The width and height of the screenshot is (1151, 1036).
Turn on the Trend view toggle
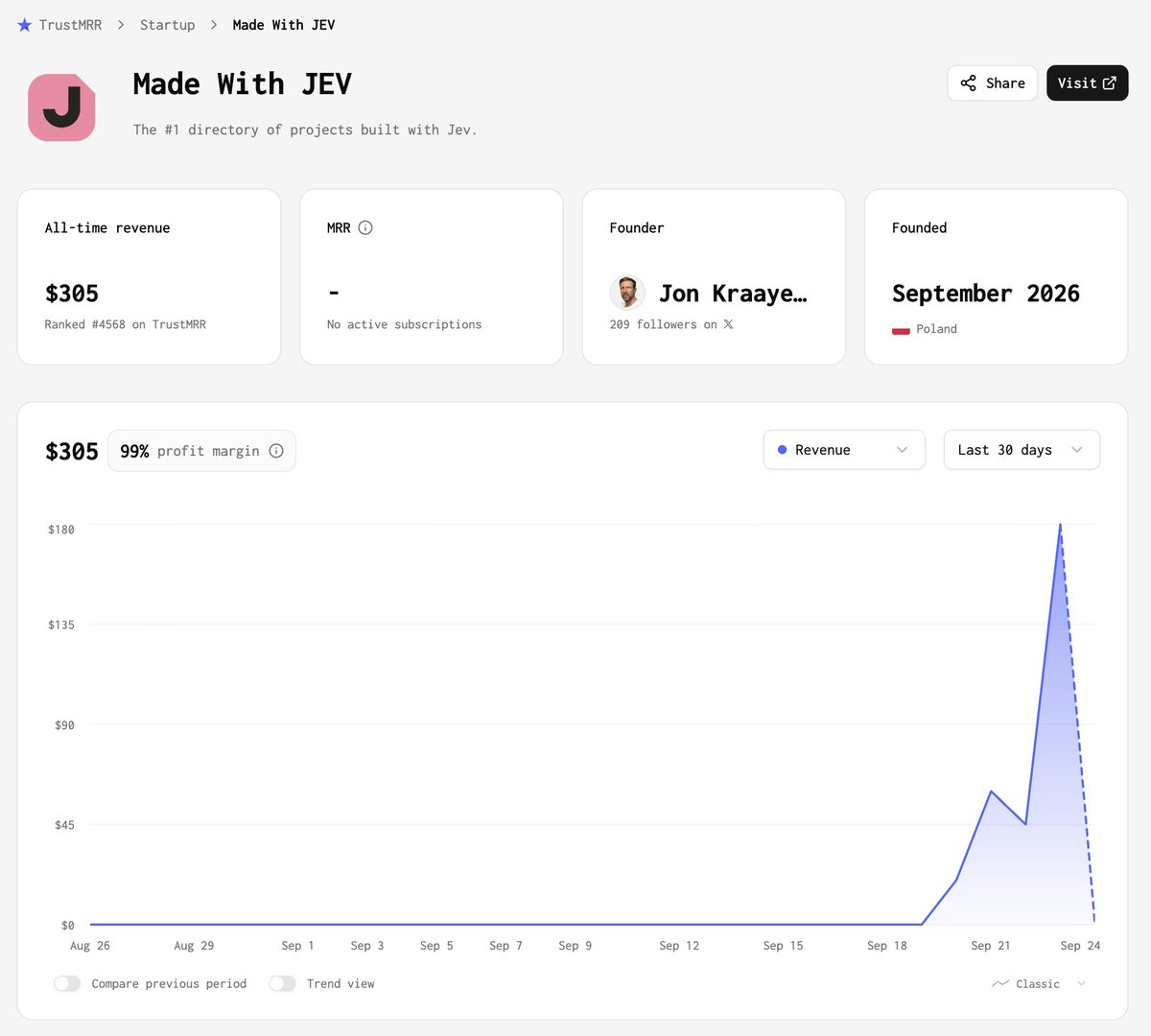tap(282, 983)
